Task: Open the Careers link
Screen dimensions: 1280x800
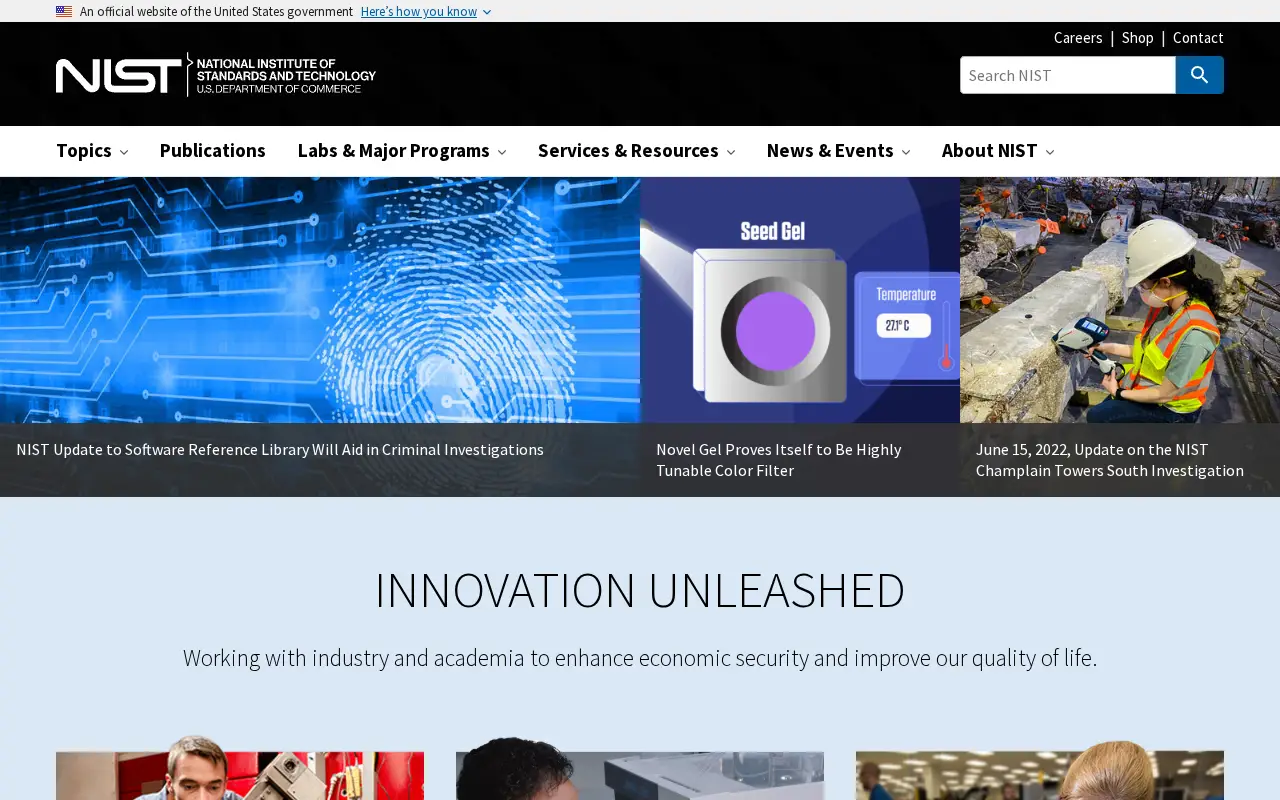Action: coord(1078,38)
